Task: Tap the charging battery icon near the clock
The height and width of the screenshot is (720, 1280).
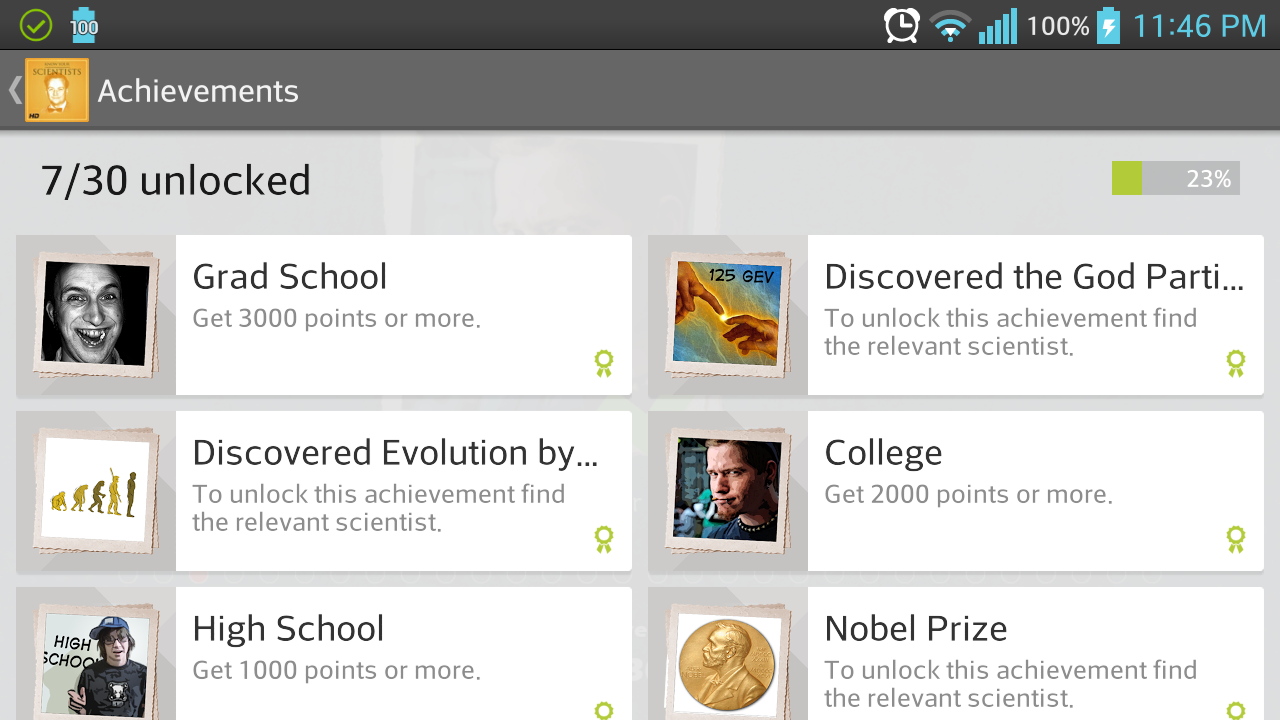Action: pyautogui.click(x=1108, y=25)
